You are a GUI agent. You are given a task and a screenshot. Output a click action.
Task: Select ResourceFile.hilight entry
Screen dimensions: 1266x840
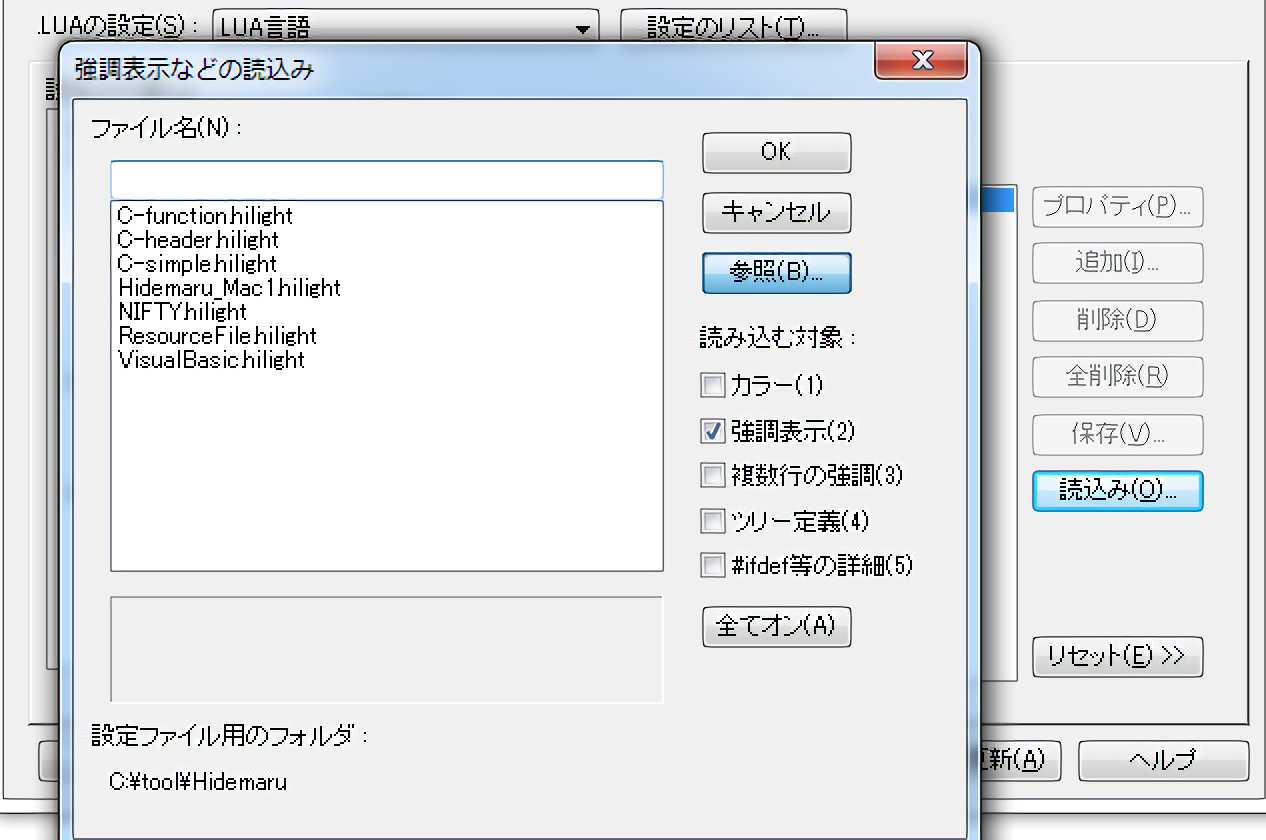click(x=217, y=336)
